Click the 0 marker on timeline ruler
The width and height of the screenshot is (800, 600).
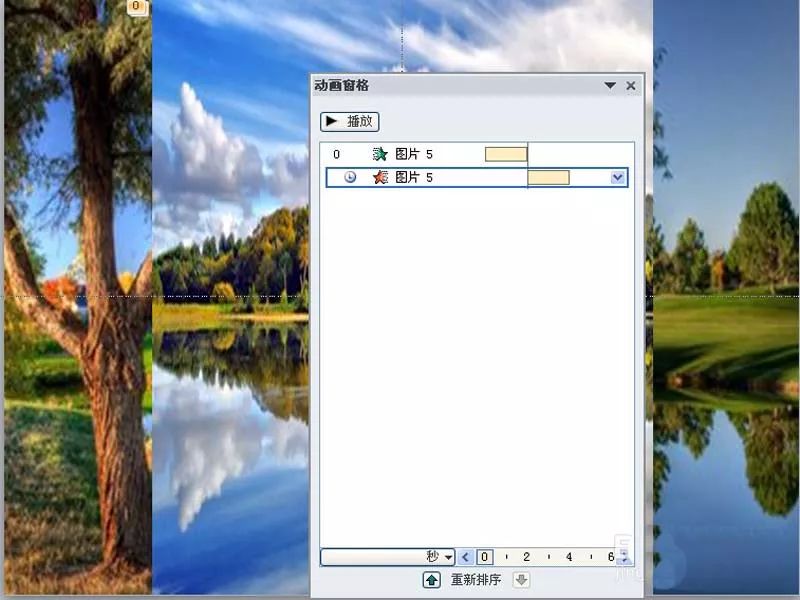485,557
